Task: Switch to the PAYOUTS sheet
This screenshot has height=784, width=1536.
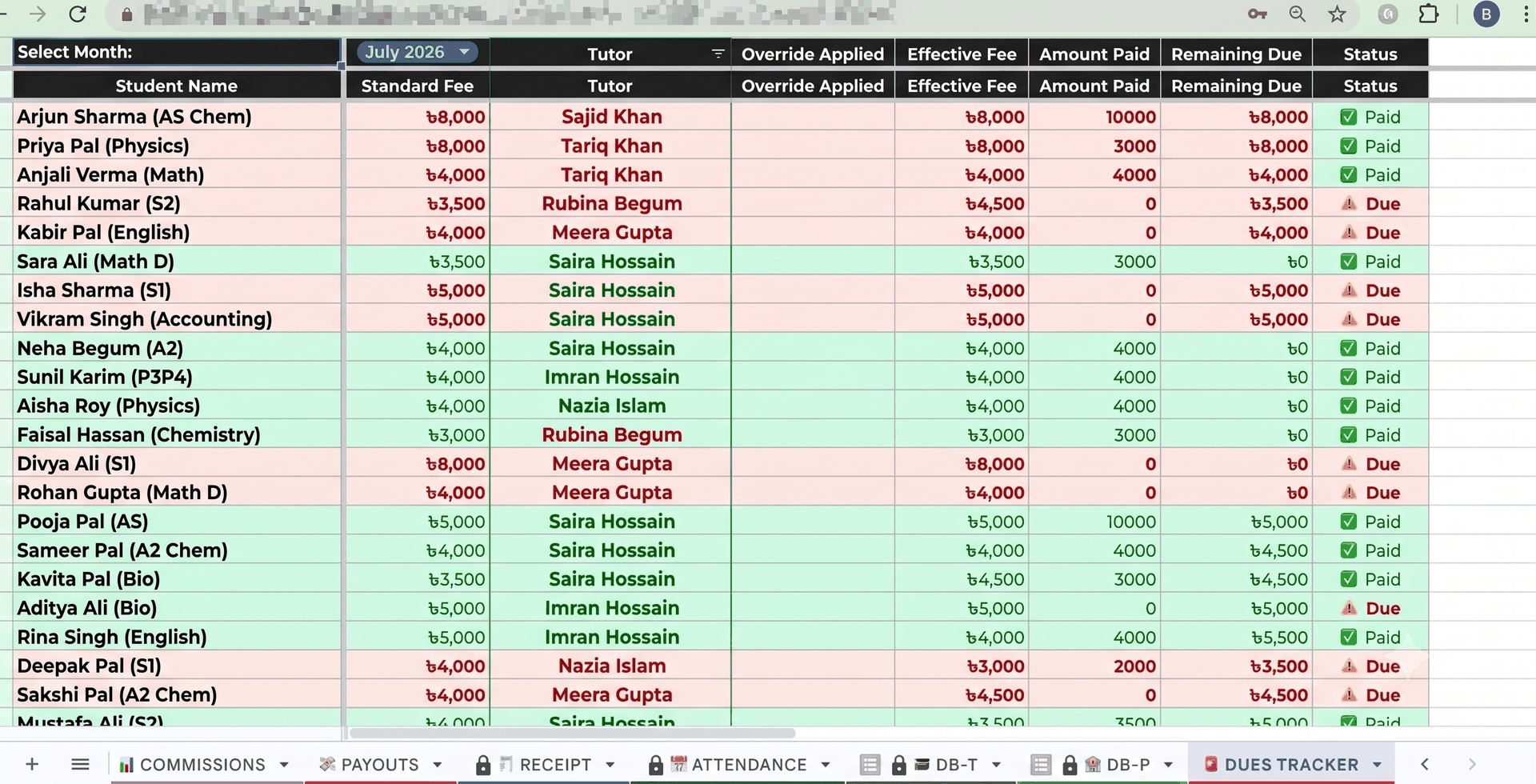Action: pos(380,765)
